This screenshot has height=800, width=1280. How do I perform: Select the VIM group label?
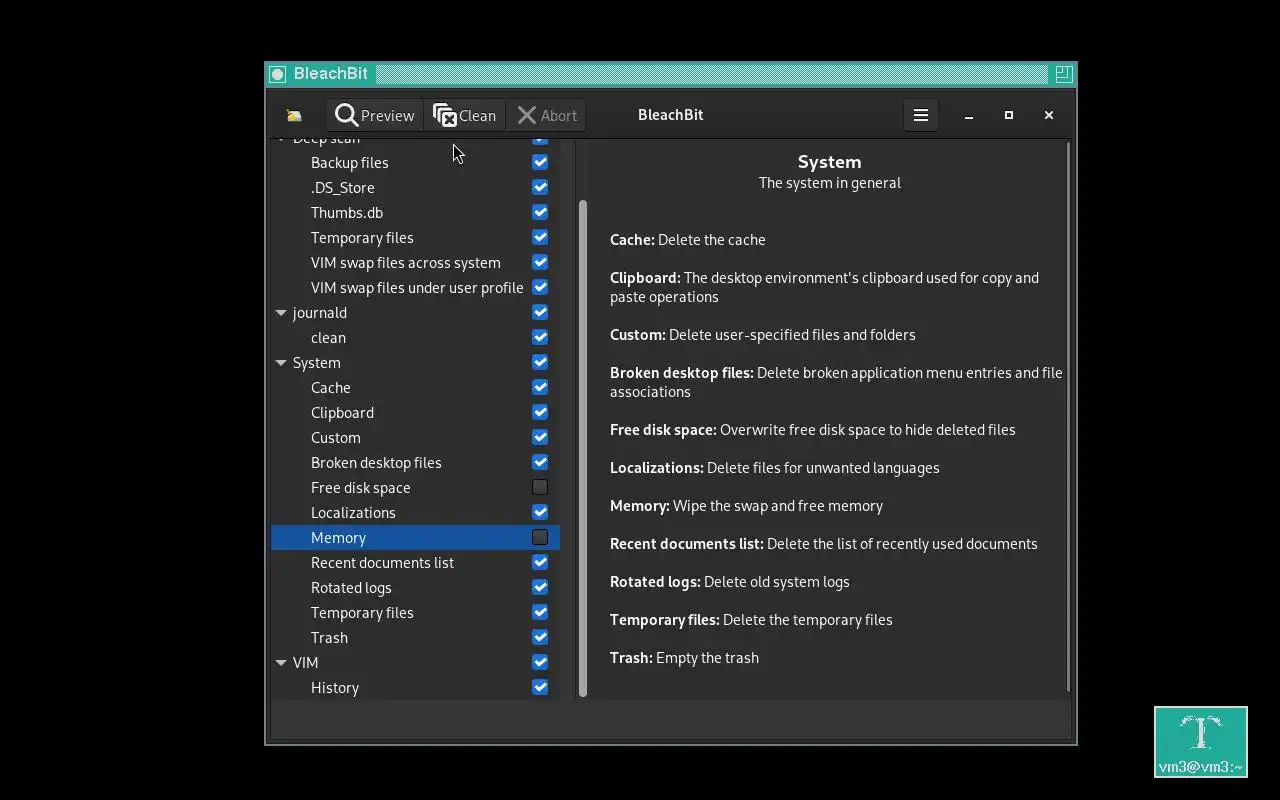(x=305, y=662)
